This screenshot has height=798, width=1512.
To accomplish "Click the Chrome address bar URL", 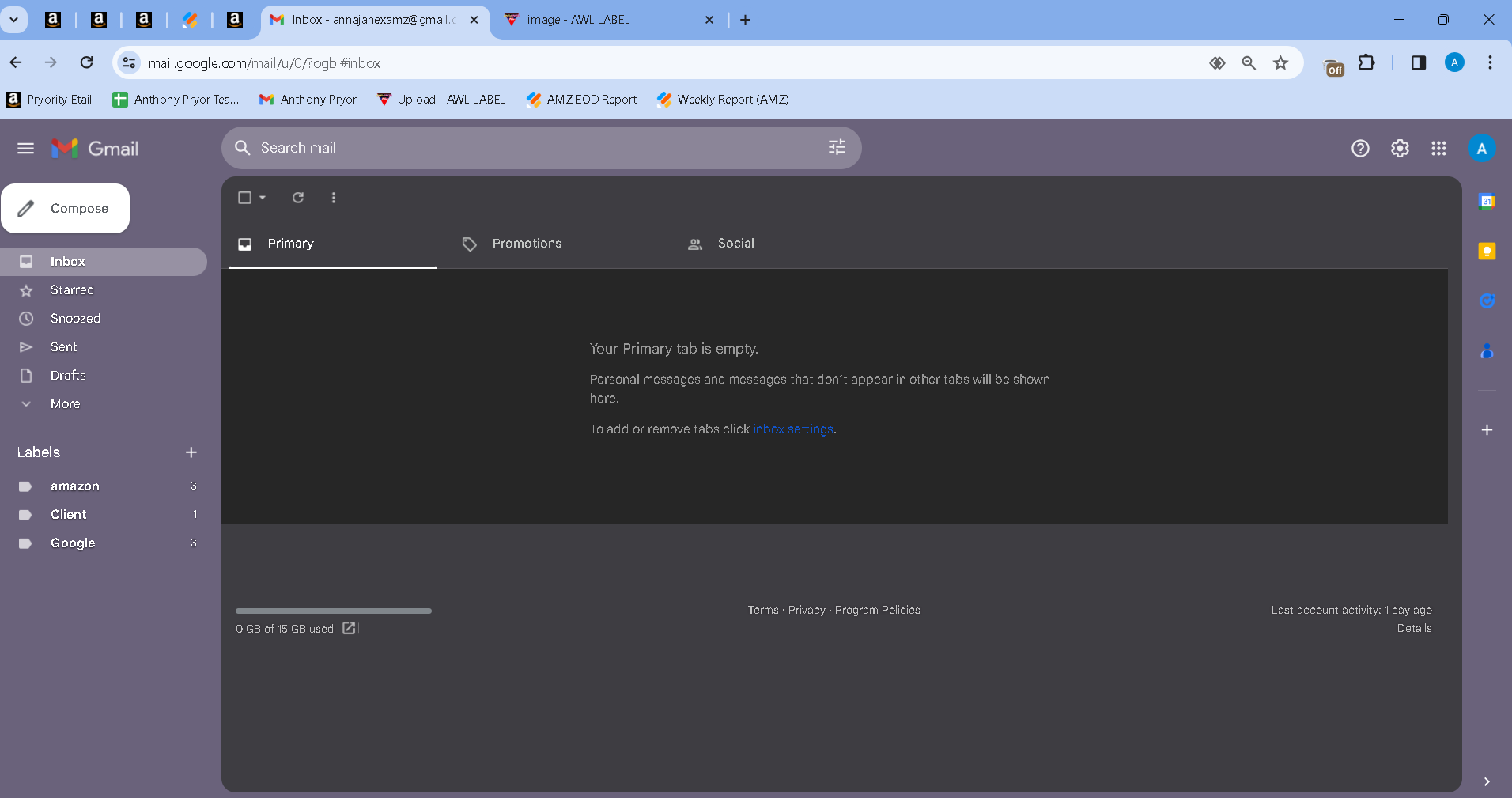I will [265, 63].
